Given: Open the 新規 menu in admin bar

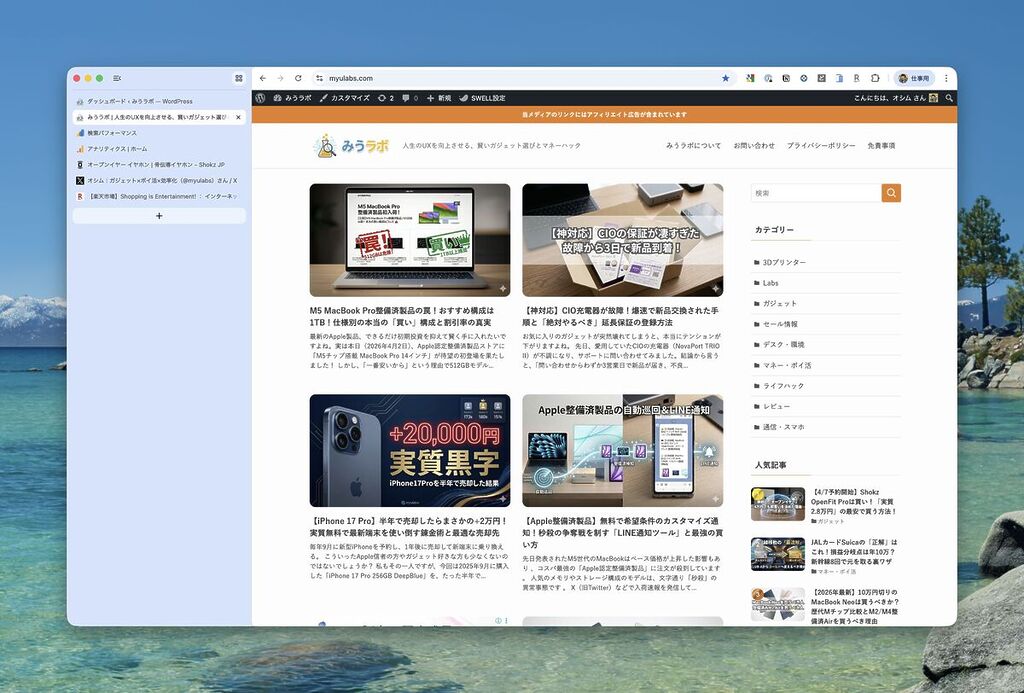Looking at the screenshot, I should click(x=438, y=98).
